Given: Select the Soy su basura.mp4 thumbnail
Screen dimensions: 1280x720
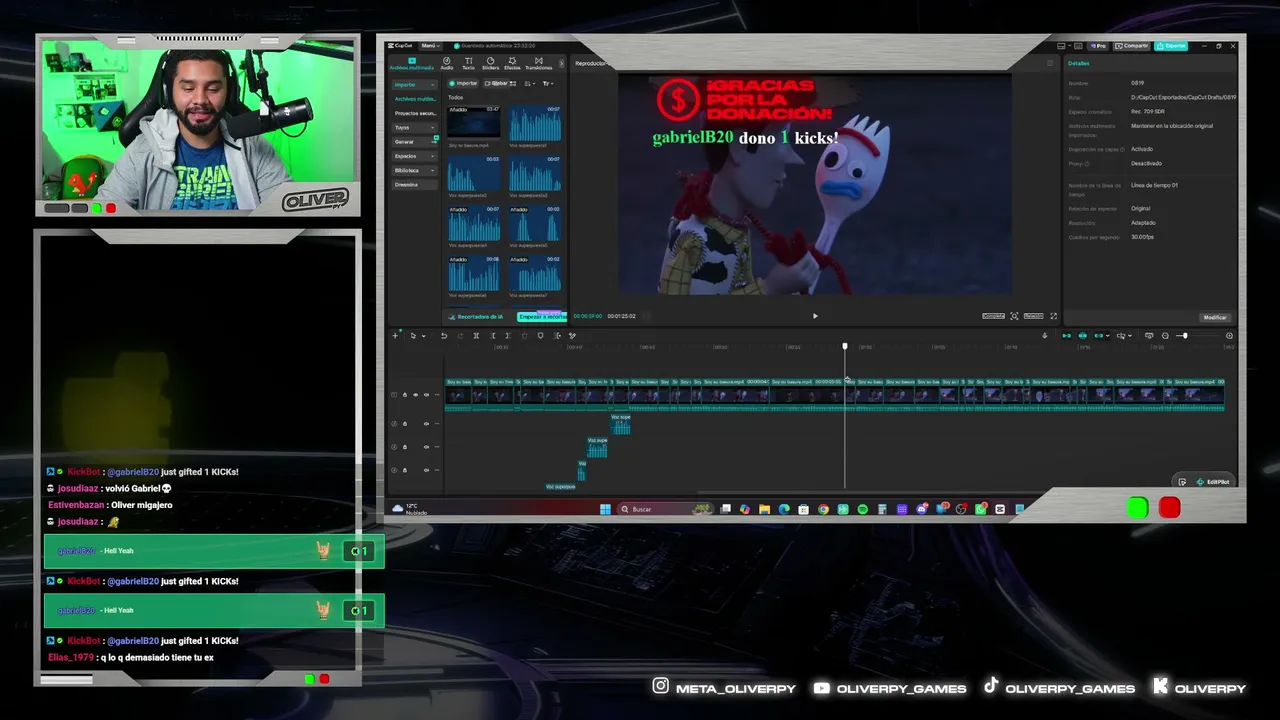Looking at the screenshot, I should point(474,123).
